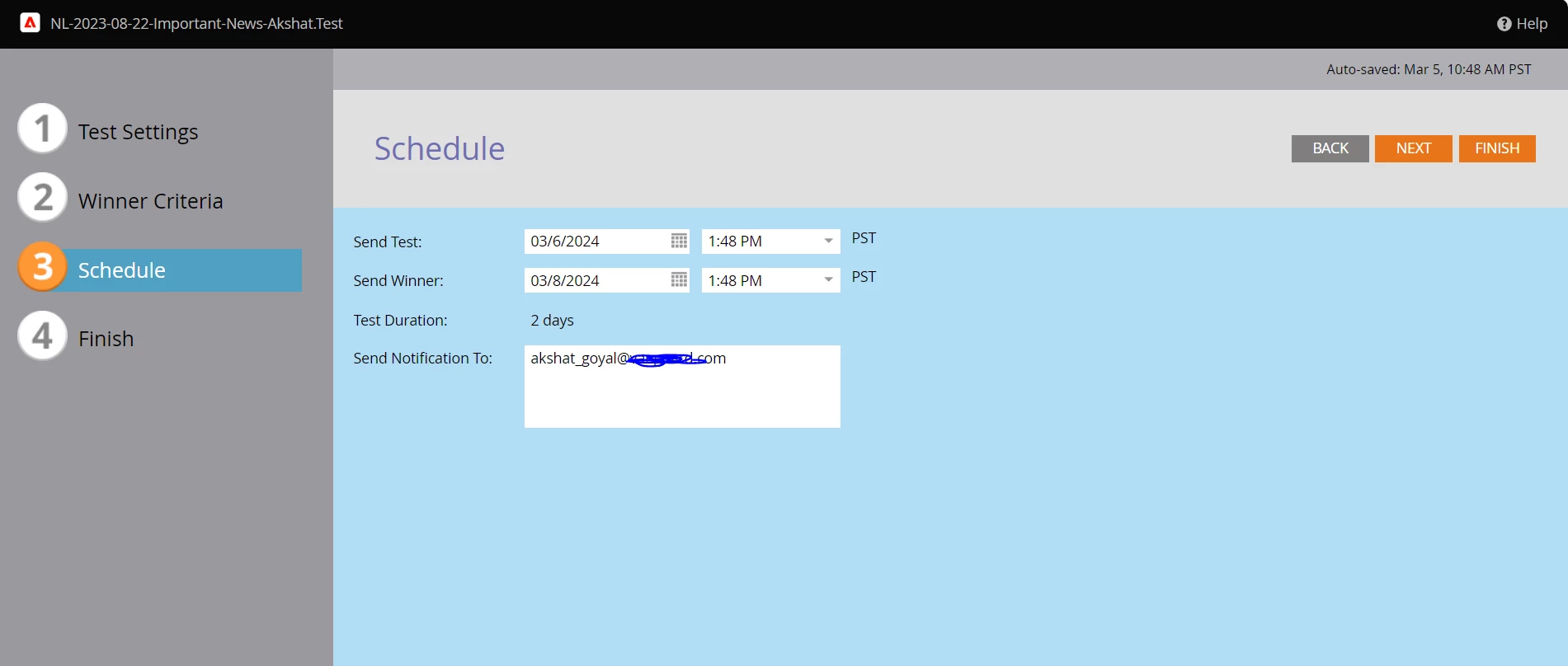Viewport: 1568px width, 666px height.
Task: Jump to the Finish step
Action: click(106, 339)
